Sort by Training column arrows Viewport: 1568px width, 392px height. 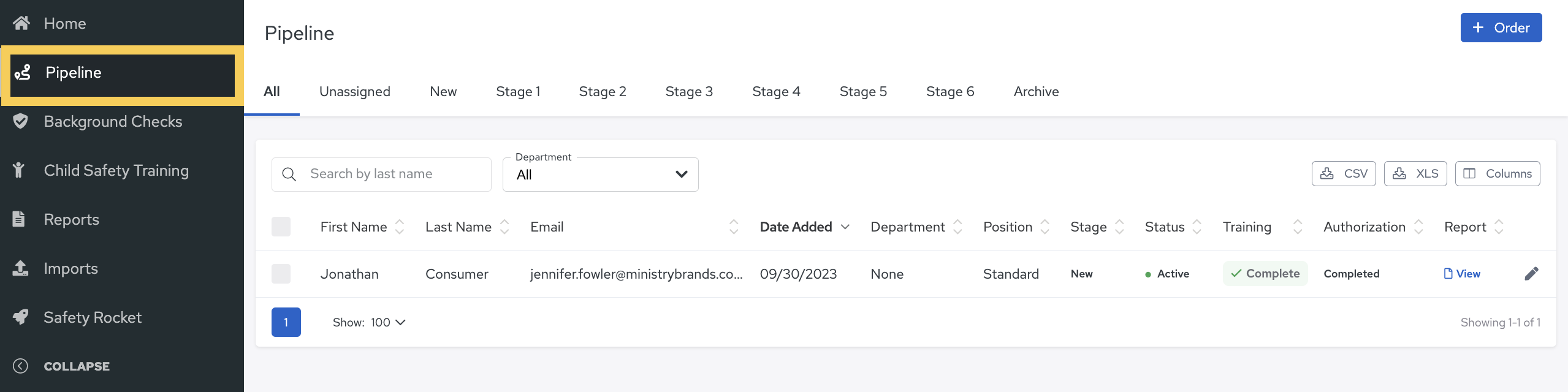[1298, 227]
